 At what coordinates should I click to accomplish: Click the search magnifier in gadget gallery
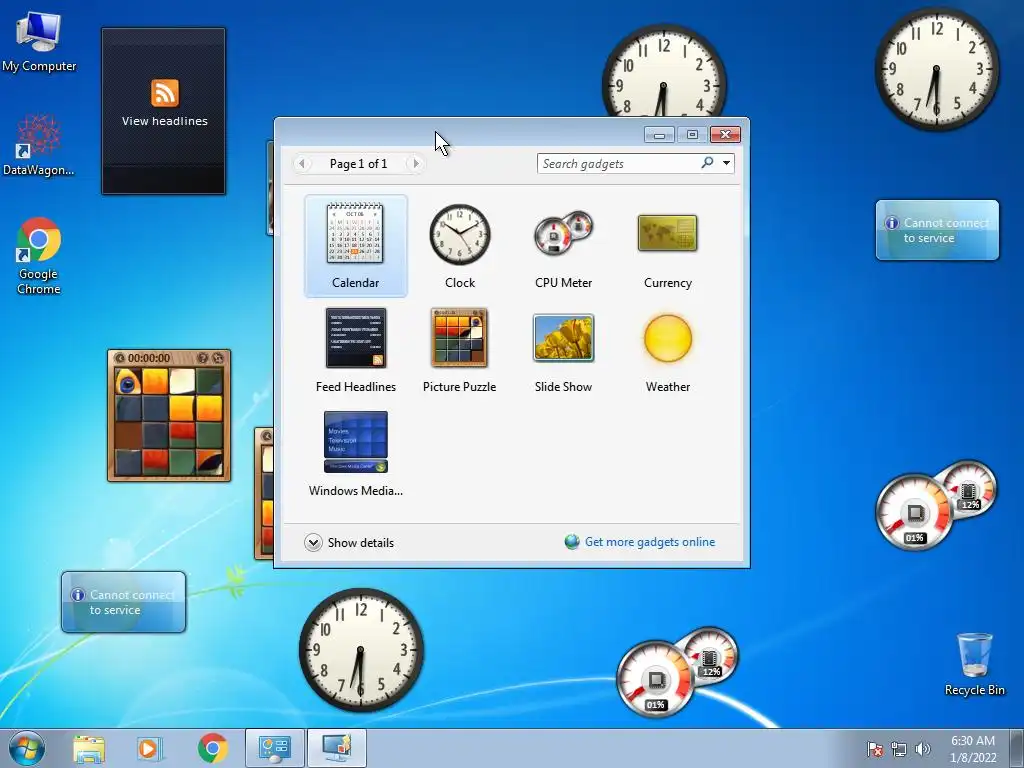[x=707, y=163]
